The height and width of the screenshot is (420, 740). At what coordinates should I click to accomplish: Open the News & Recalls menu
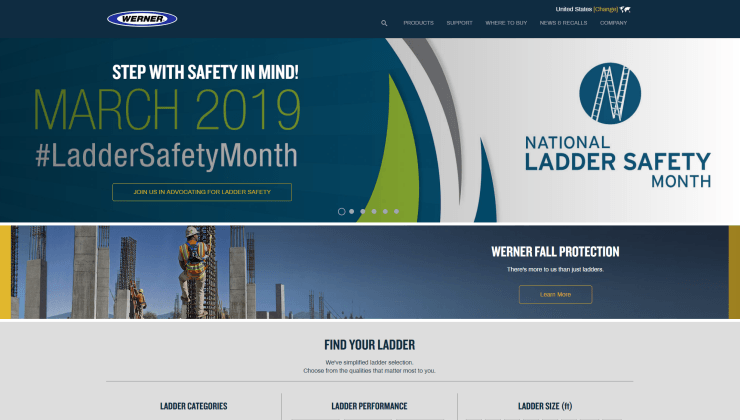pyautogui.click(x=563, y=22)
